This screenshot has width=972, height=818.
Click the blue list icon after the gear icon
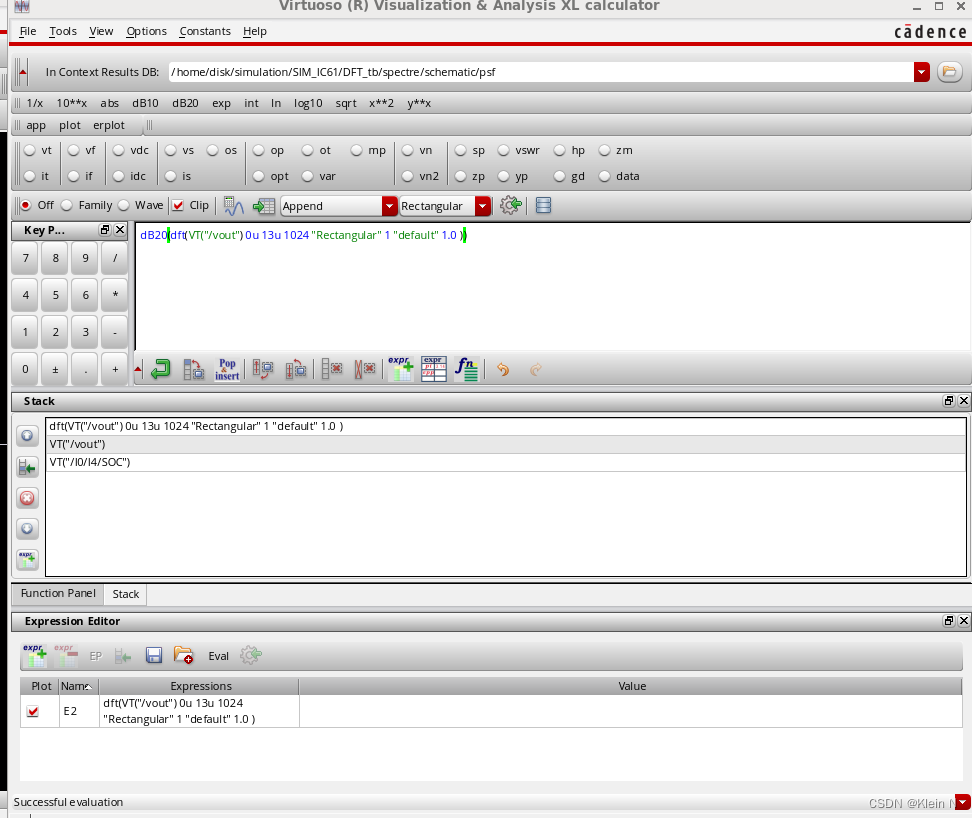coord(543,205)
